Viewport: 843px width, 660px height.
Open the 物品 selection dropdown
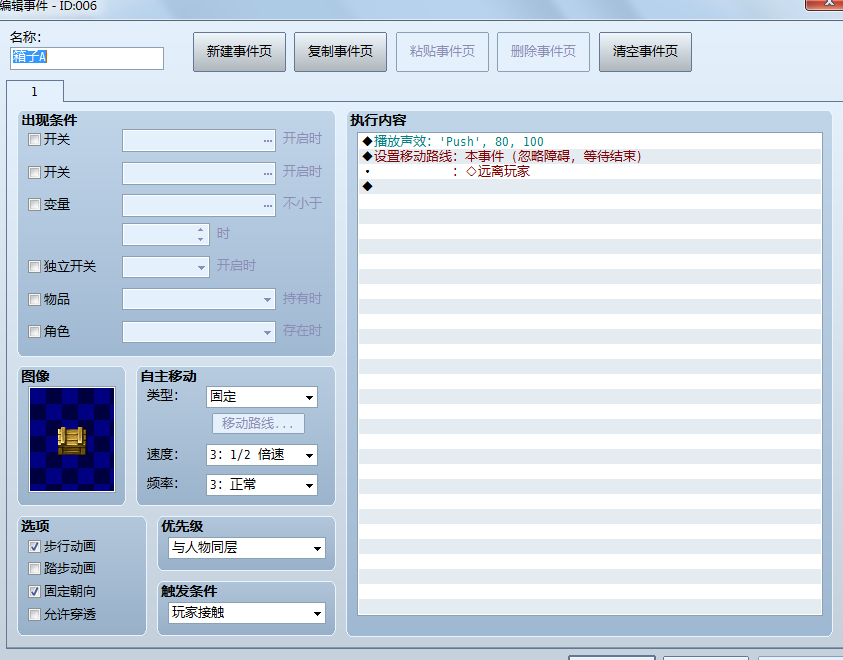199,299
